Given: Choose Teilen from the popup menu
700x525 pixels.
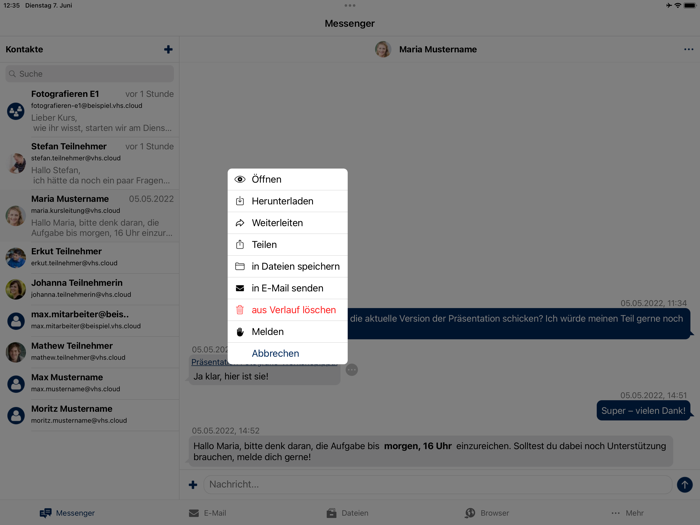Looking at the screenshot, I should click(288, 245).
